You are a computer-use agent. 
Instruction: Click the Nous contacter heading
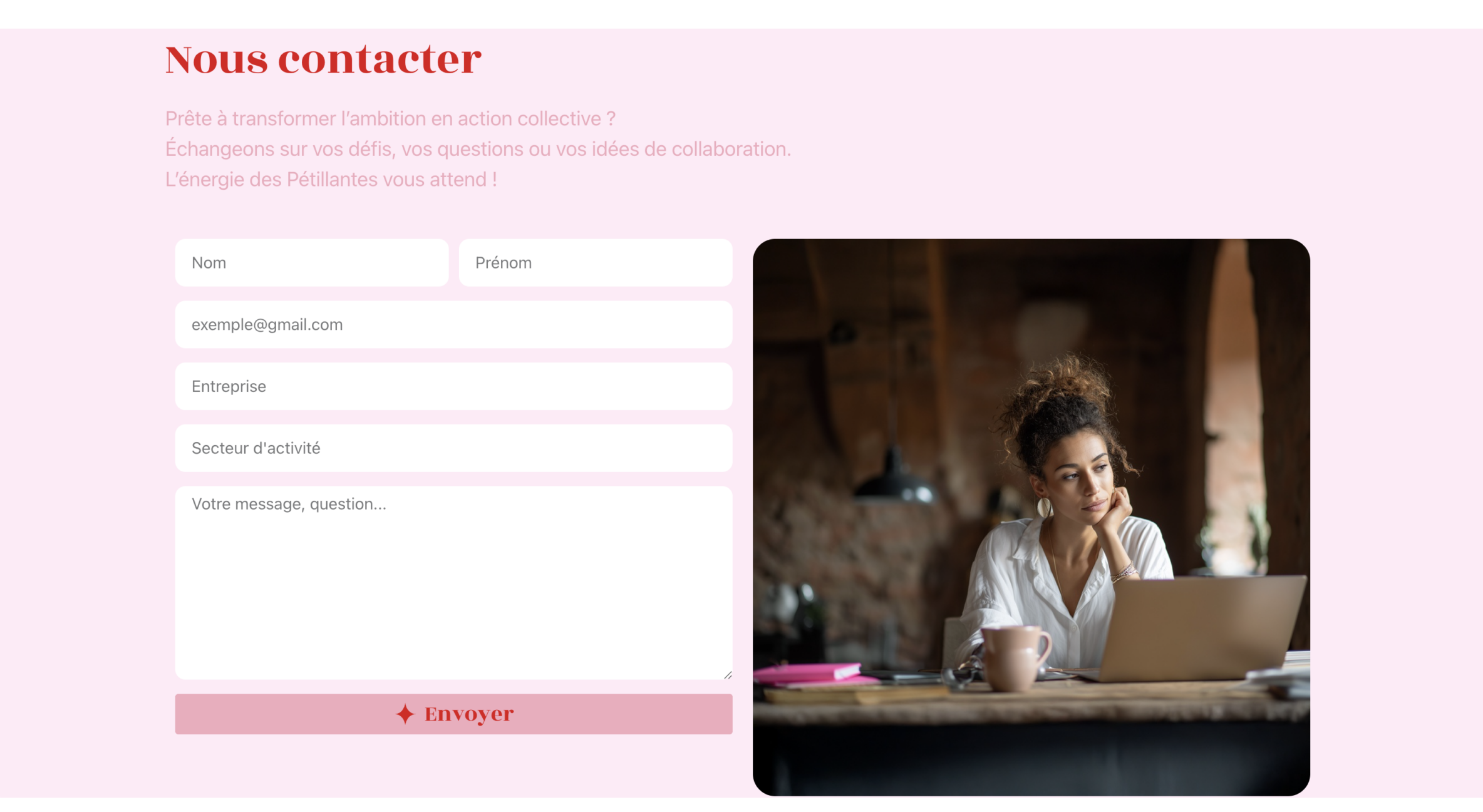coord(323,59)
